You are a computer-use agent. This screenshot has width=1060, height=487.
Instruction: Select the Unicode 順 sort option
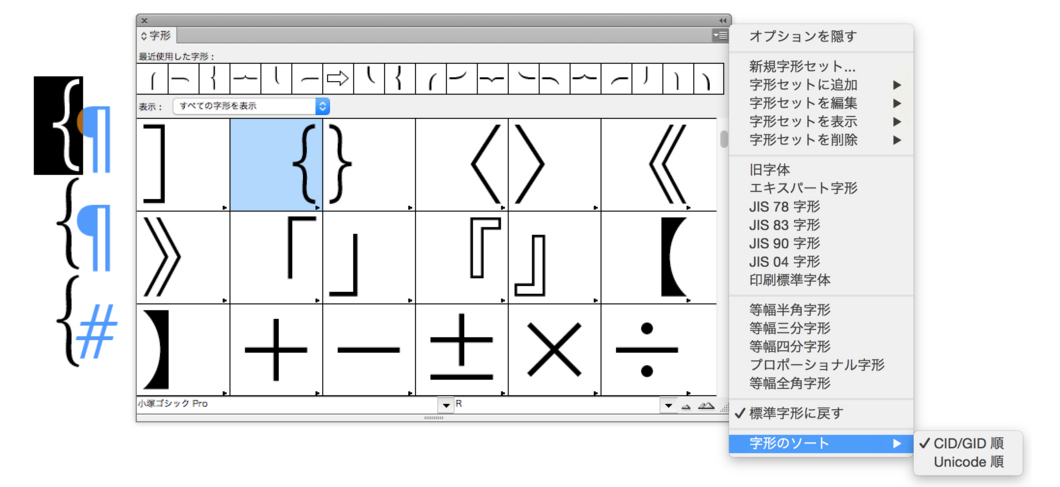968,462
